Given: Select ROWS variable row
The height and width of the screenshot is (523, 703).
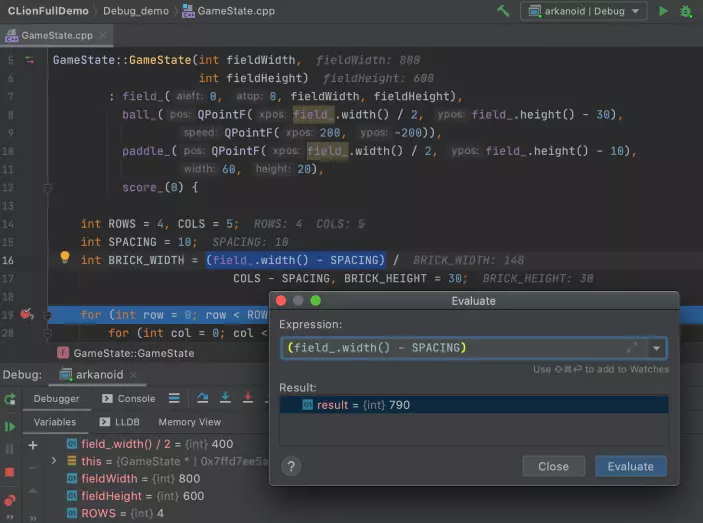Looking at the screenshot, I should click(x=115, y=513).
